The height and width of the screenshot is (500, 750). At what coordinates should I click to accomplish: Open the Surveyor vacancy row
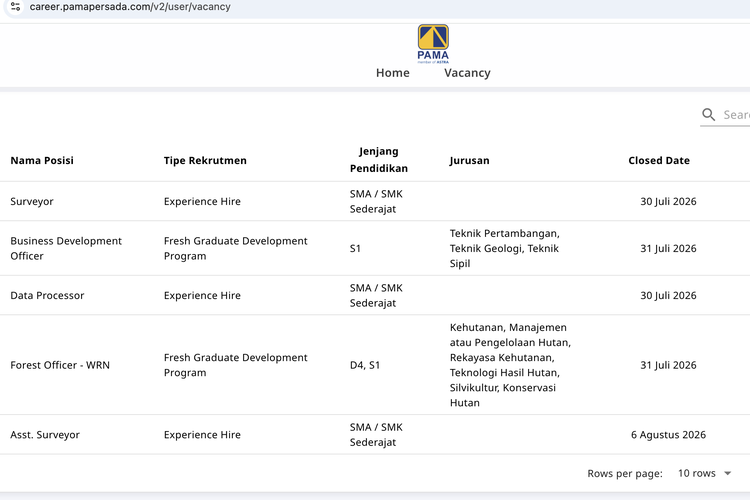pos(375,201)
